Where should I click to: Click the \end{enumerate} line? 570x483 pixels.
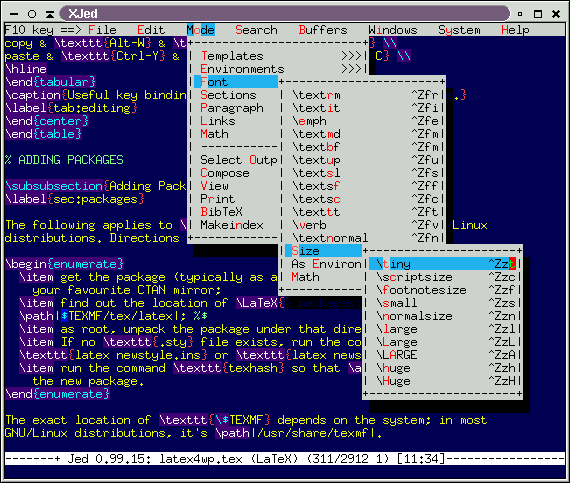coord(57,394)
